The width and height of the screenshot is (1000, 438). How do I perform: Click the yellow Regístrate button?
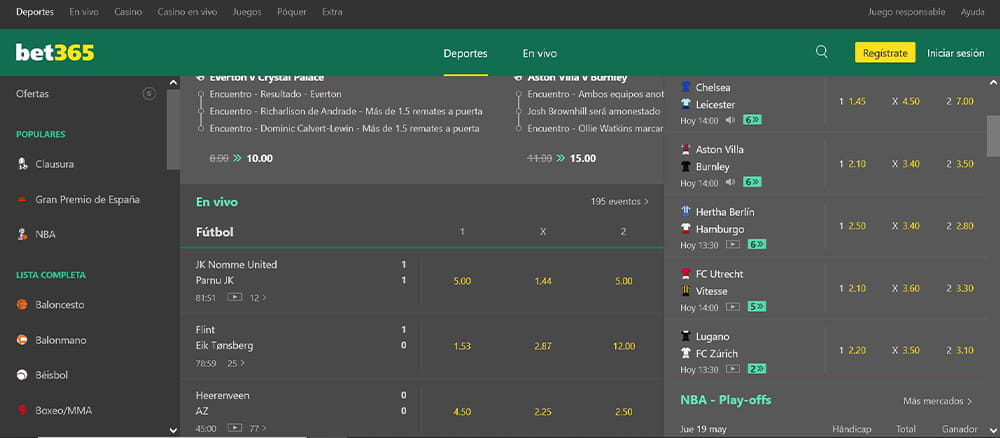click(x=884, y=53)
